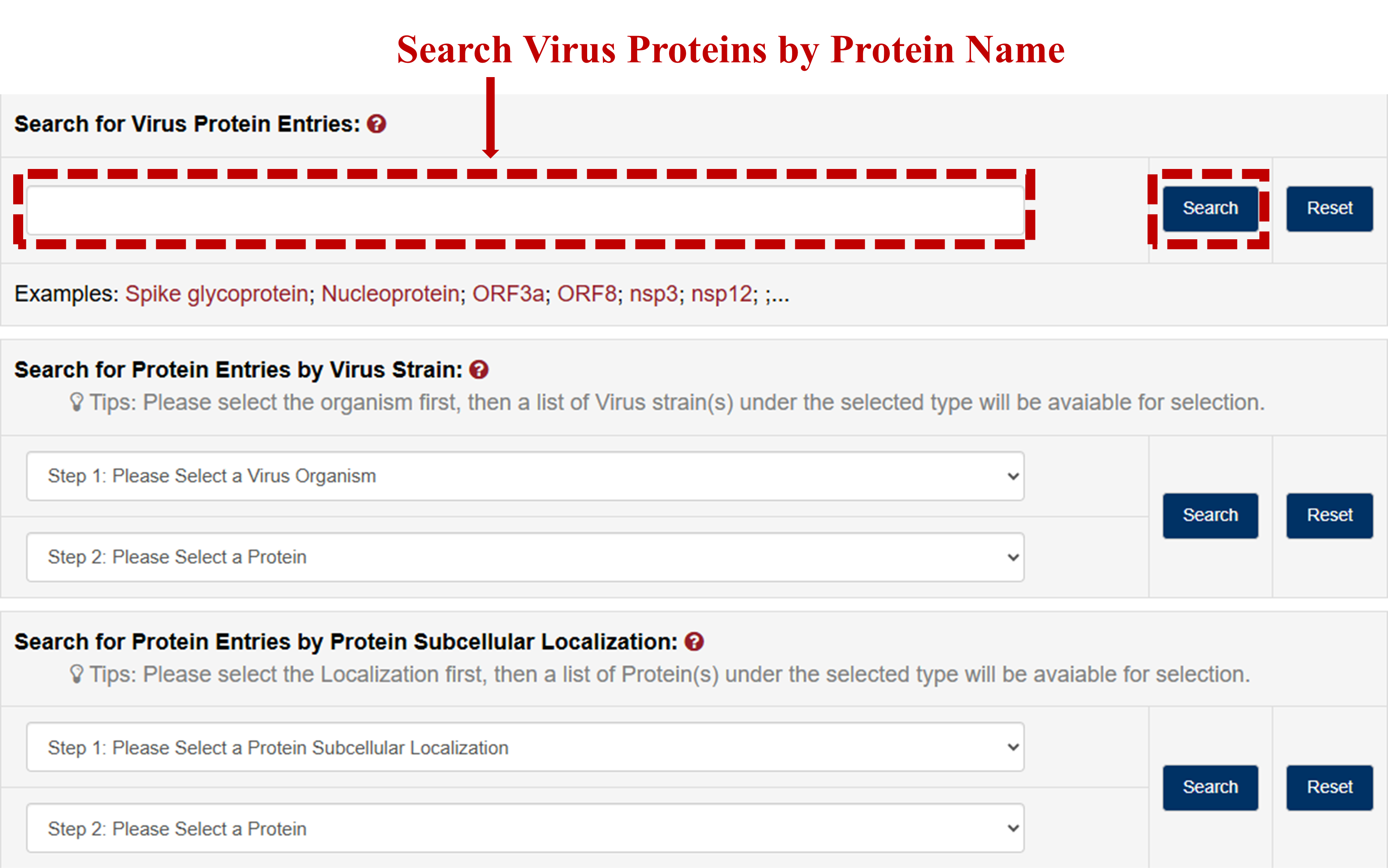
Task: Select the nsp12 example link
Action: coord(721,294)
